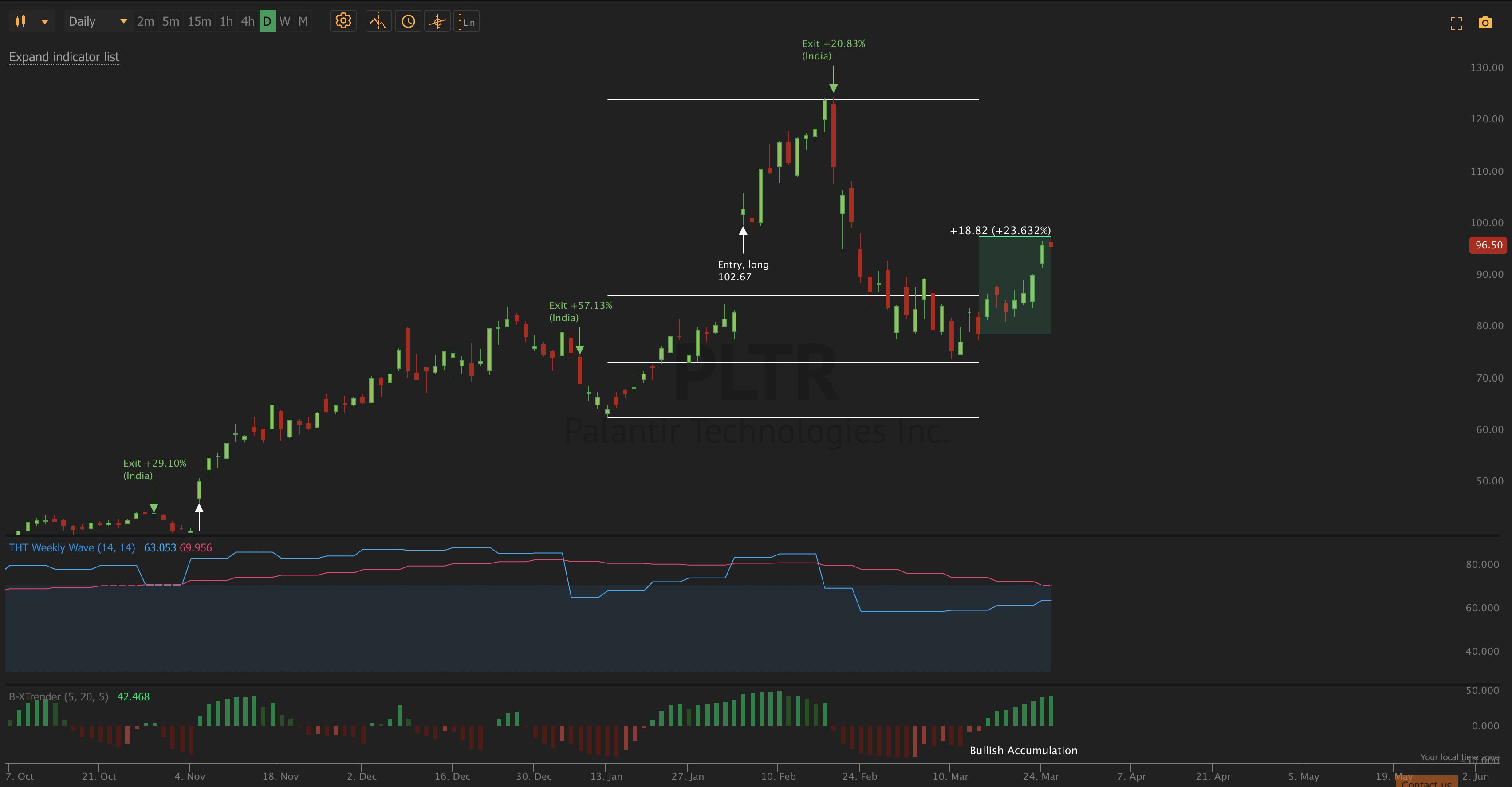This screenshot has height=787, width=1512.
Task: Click the fullscreen icon
Action: click(1456, 23)
